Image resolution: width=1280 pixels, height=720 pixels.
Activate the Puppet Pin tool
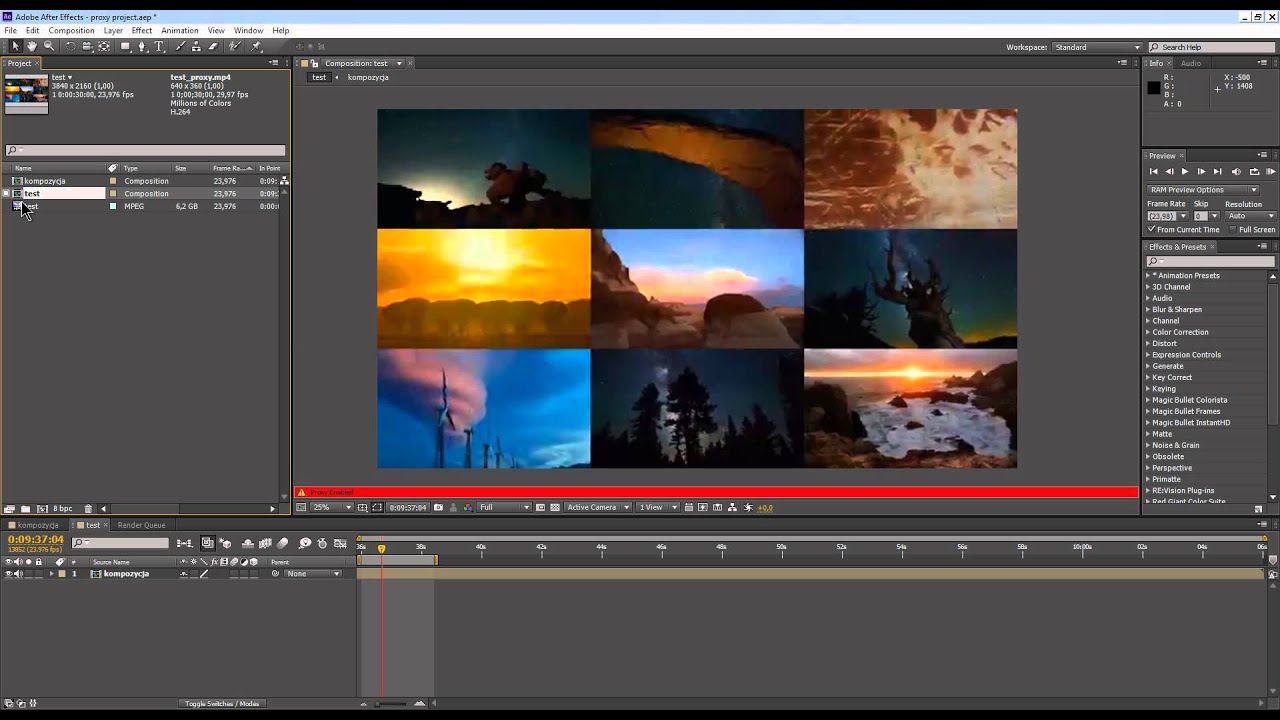click(x=257, y=47)
